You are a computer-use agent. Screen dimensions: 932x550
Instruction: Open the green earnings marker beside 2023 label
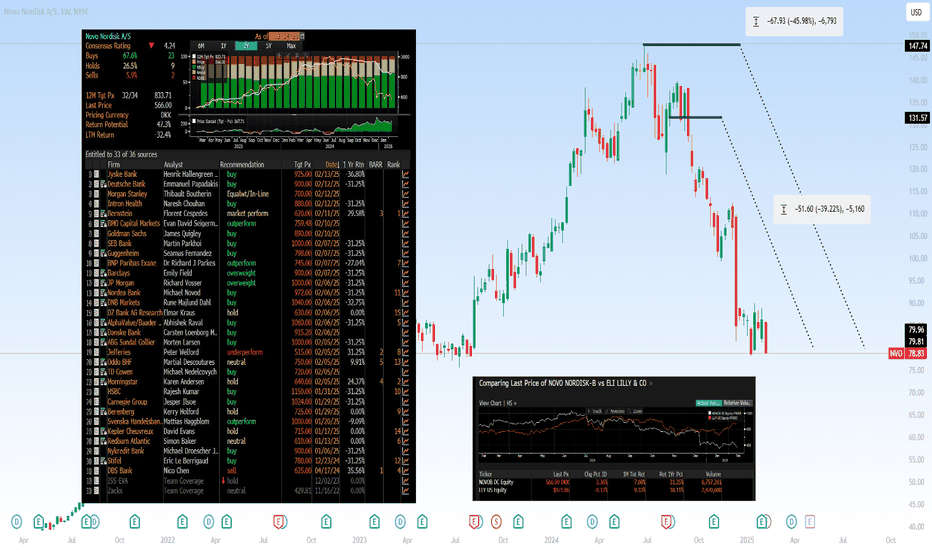tap(374, 522)
